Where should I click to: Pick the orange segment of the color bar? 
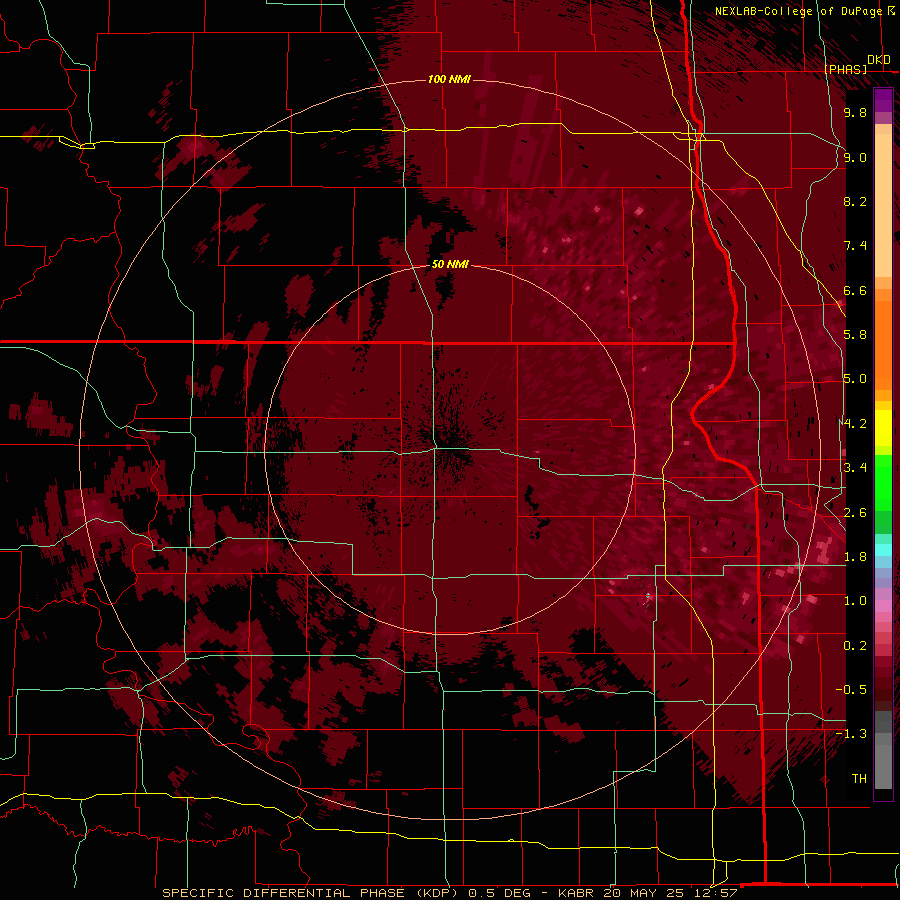coord(883,344)
